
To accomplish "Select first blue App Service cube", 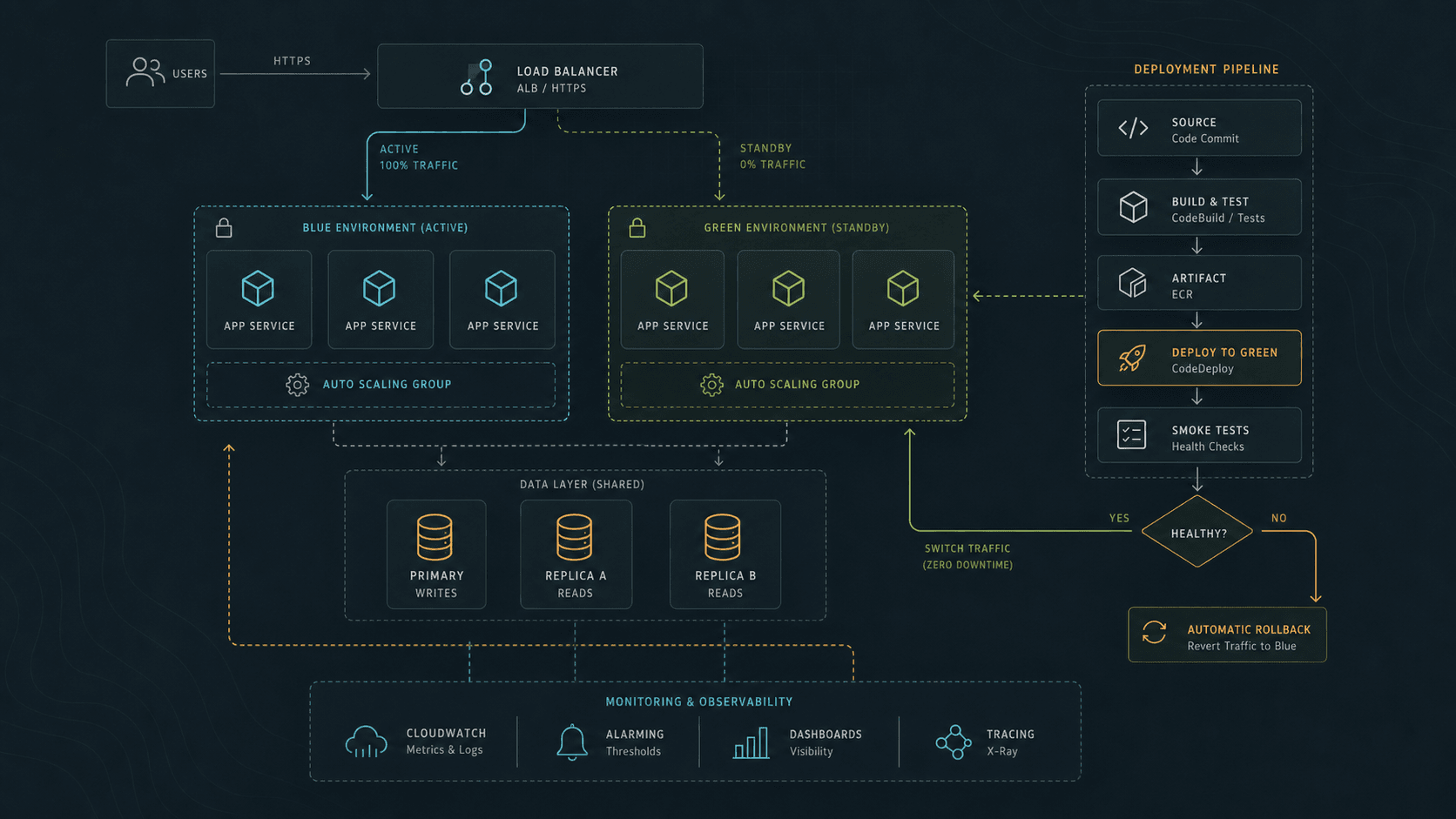I will click(x=258, y=288).
